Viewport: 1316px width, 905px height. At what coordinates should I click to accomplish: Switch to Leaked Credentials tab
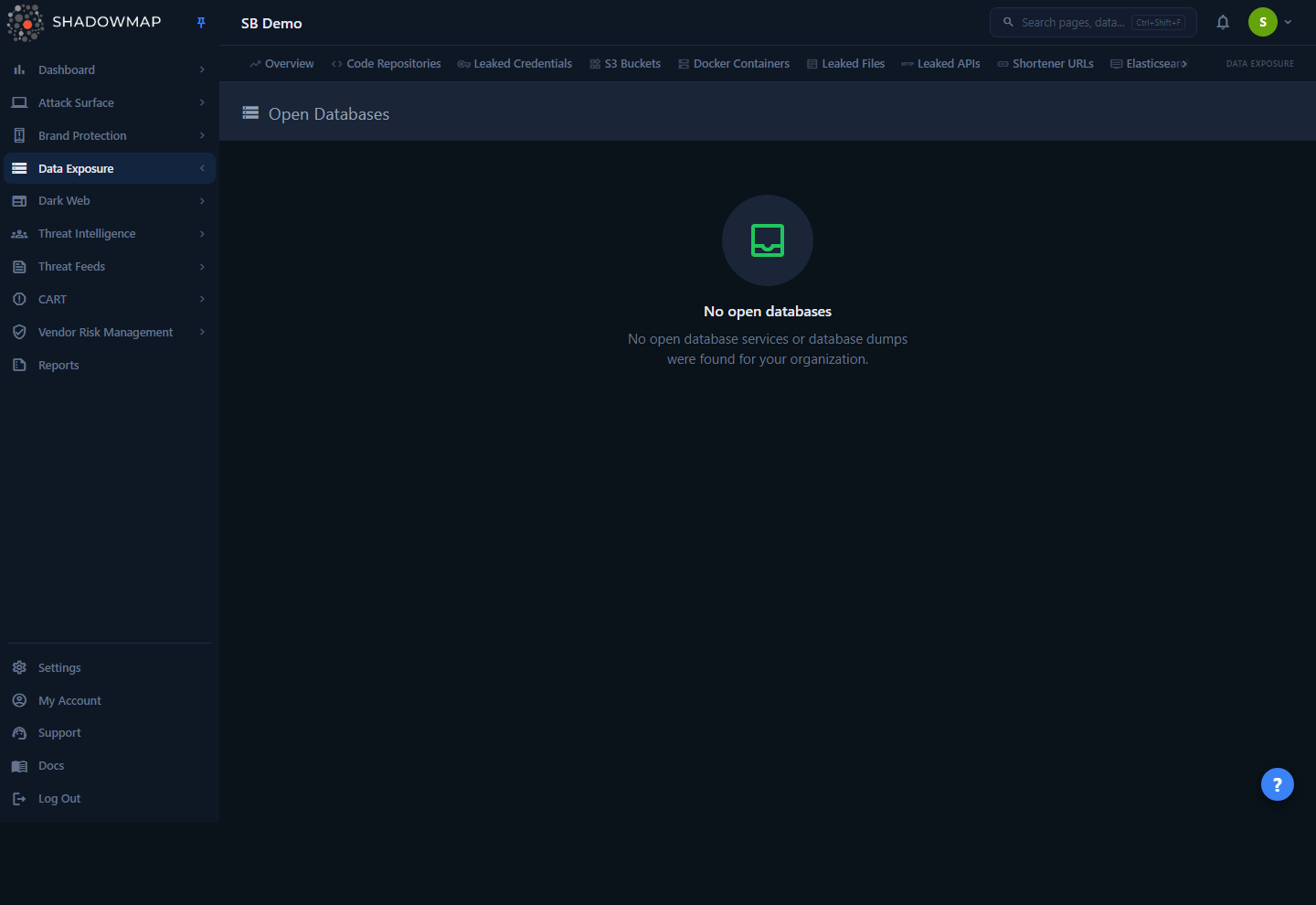(515, 64)
